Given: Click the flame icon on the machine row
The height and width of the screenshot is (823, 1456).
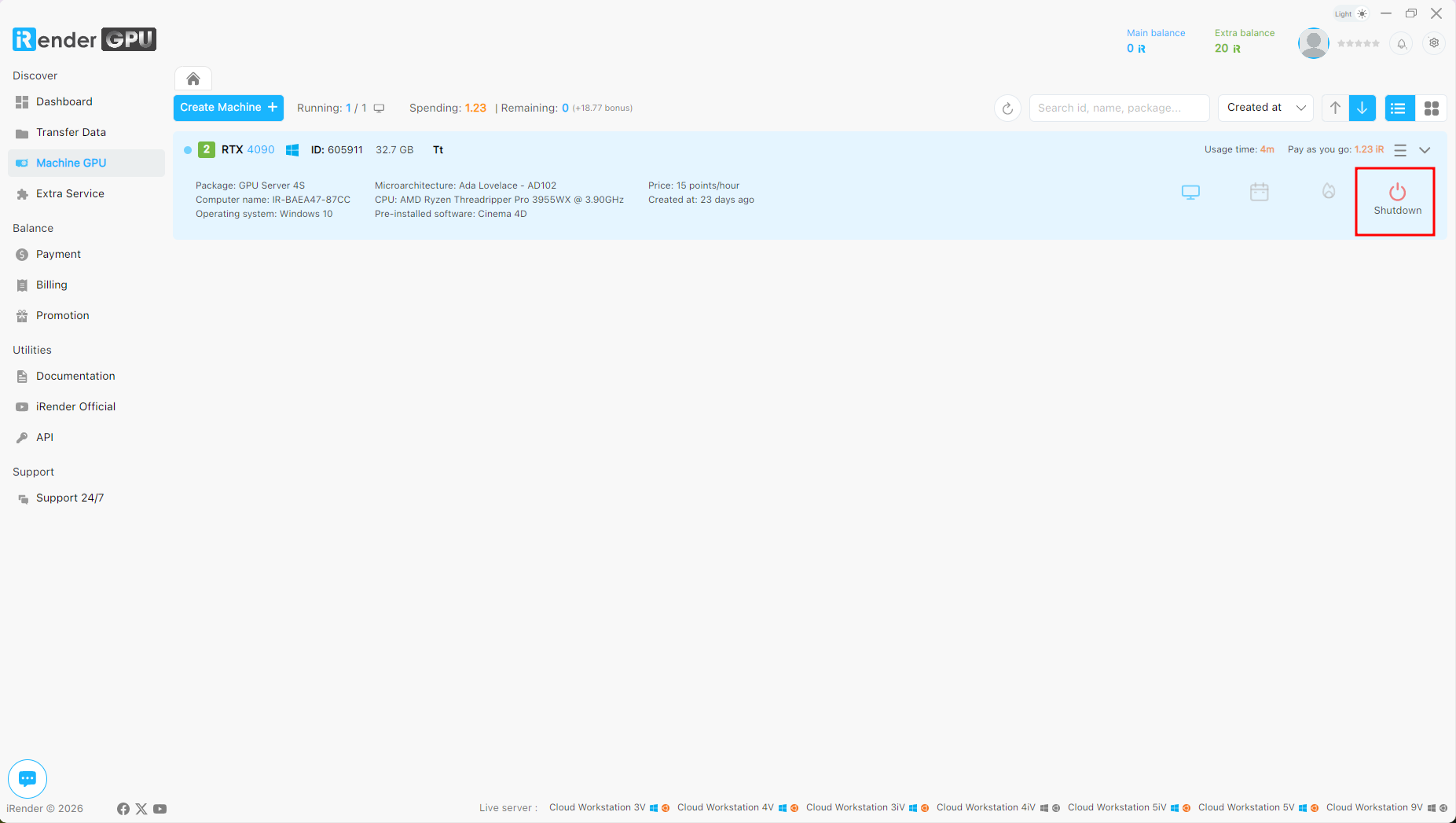Looking at the screenshot, I should [x=1329, y=191].
